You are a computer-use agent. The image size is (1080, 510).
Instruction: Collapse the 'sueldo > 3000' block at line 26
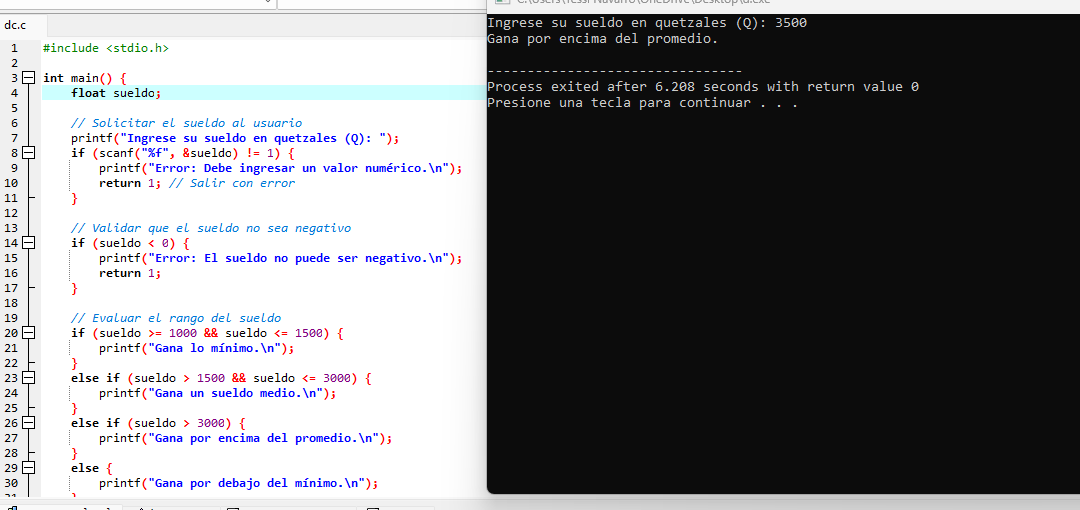tap(28, 423)
